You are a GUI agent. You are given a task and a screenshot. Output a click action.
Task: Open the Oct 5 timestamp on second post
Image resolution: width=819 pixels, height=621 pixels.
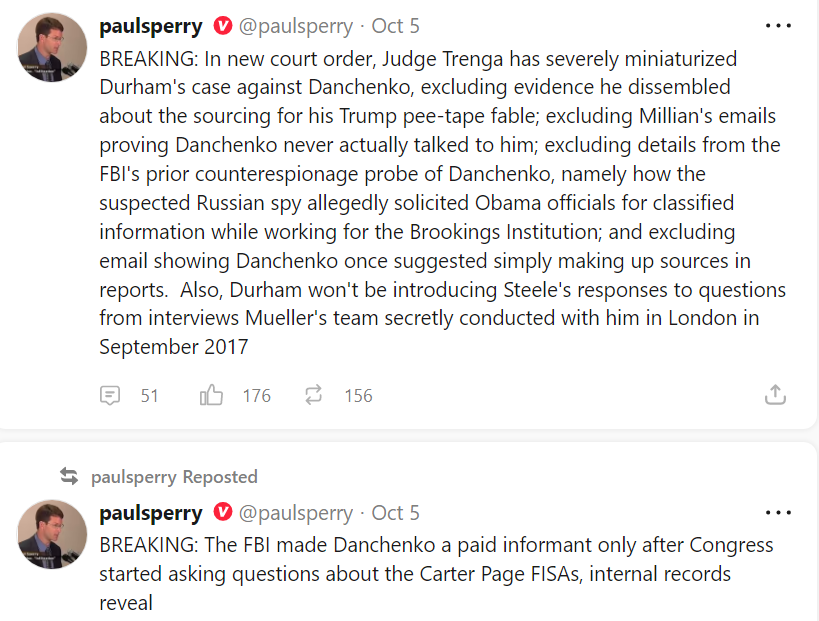(396, 513)
